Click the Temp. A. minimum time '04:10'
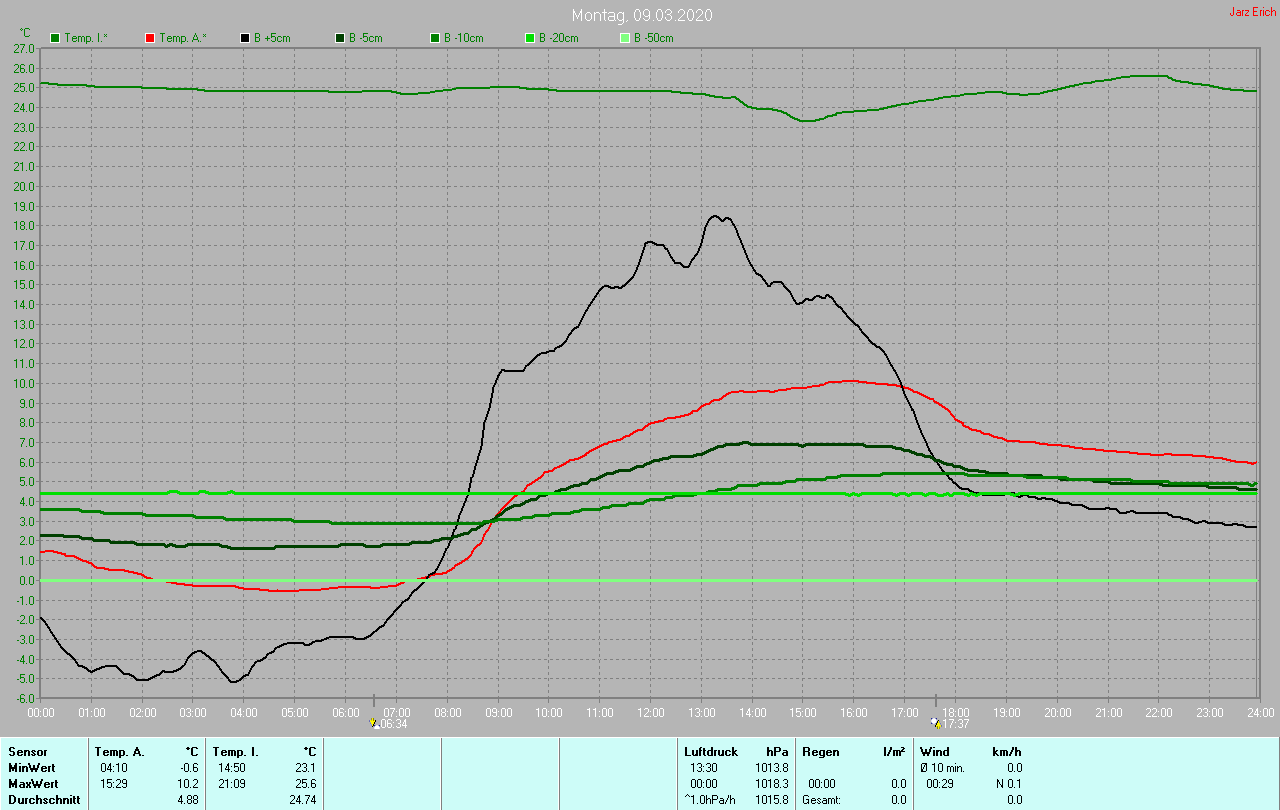 pos(114,768)
